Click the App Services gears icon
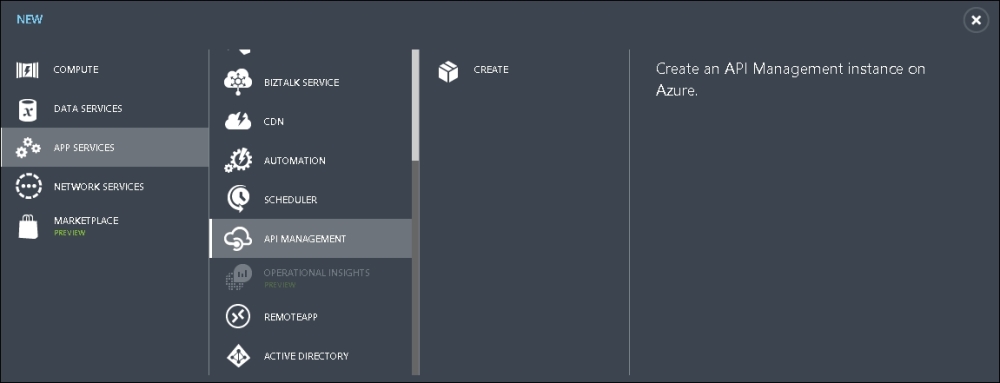Image resolution: width=1000 pixels, height=383 pixels. 28,148
